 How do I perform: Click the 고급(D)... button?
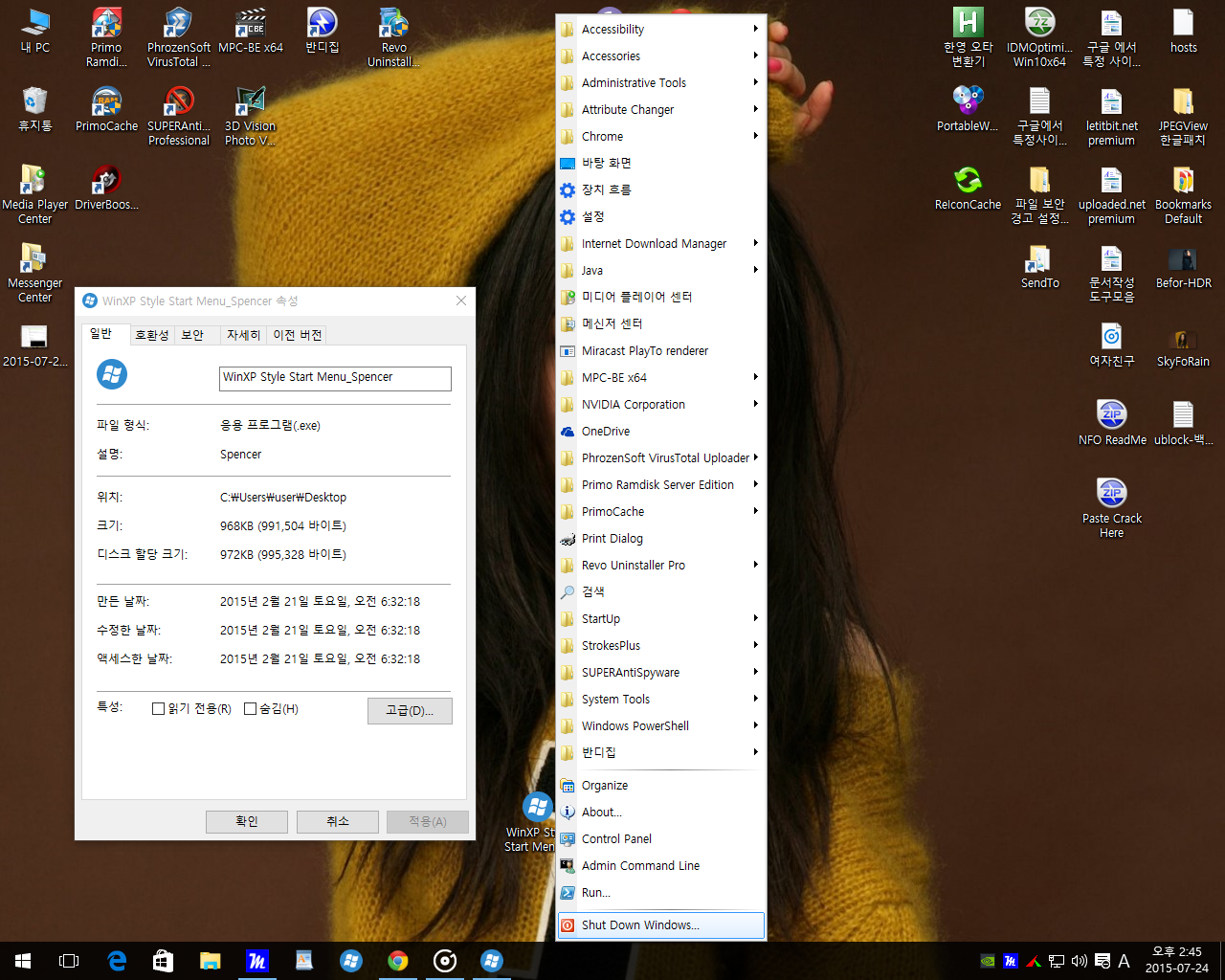(410, 711)
